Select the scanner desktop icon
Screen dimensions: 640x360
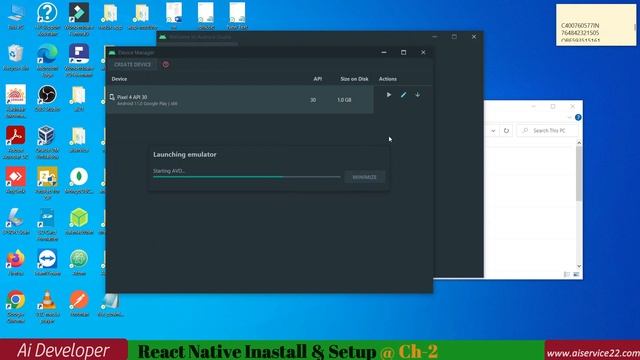click(16, 221)
